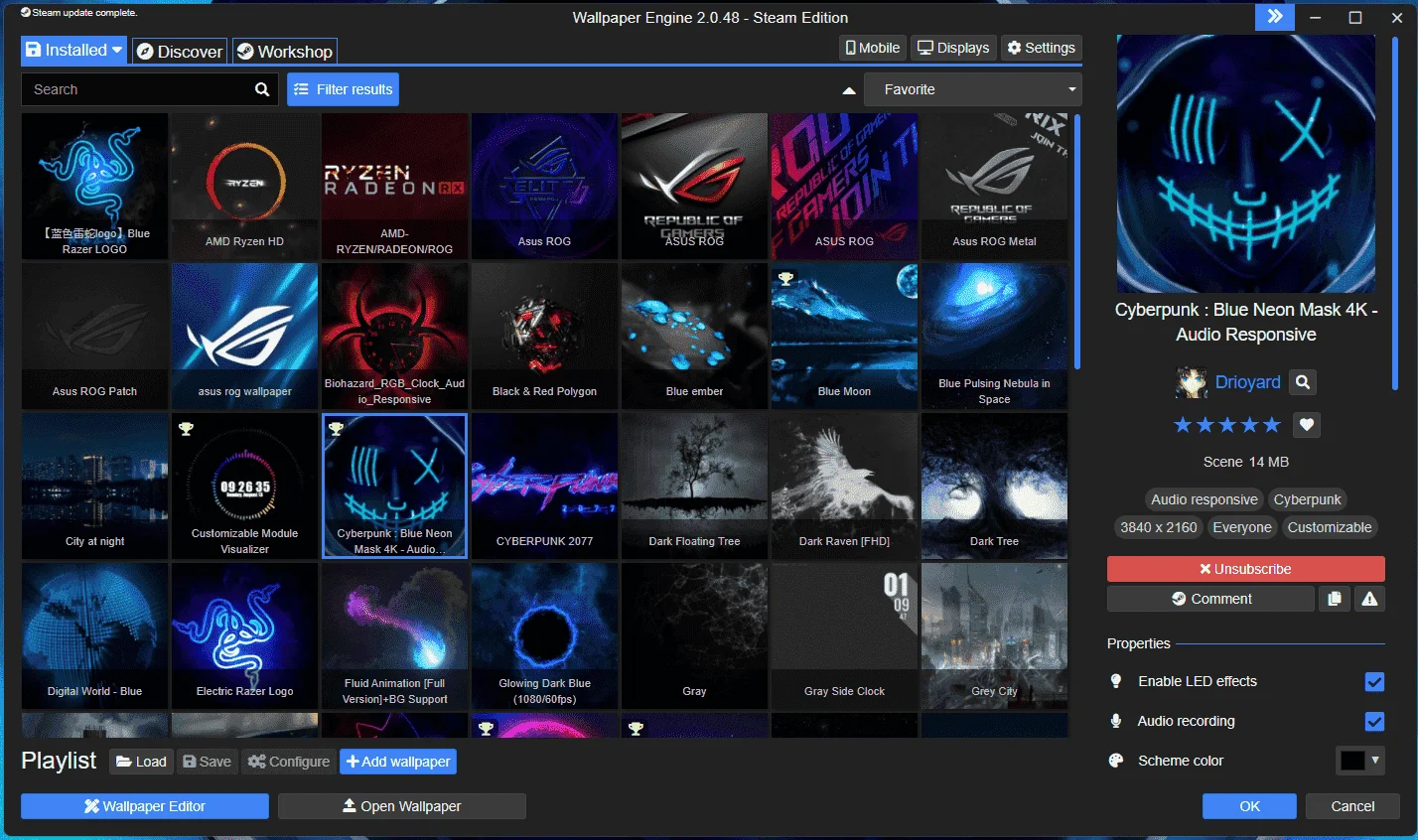Screen dimensions: 1418x840
Task: Visit author Drioyard's profile link
Action: pyautogui.click(x=1247, y=382)
